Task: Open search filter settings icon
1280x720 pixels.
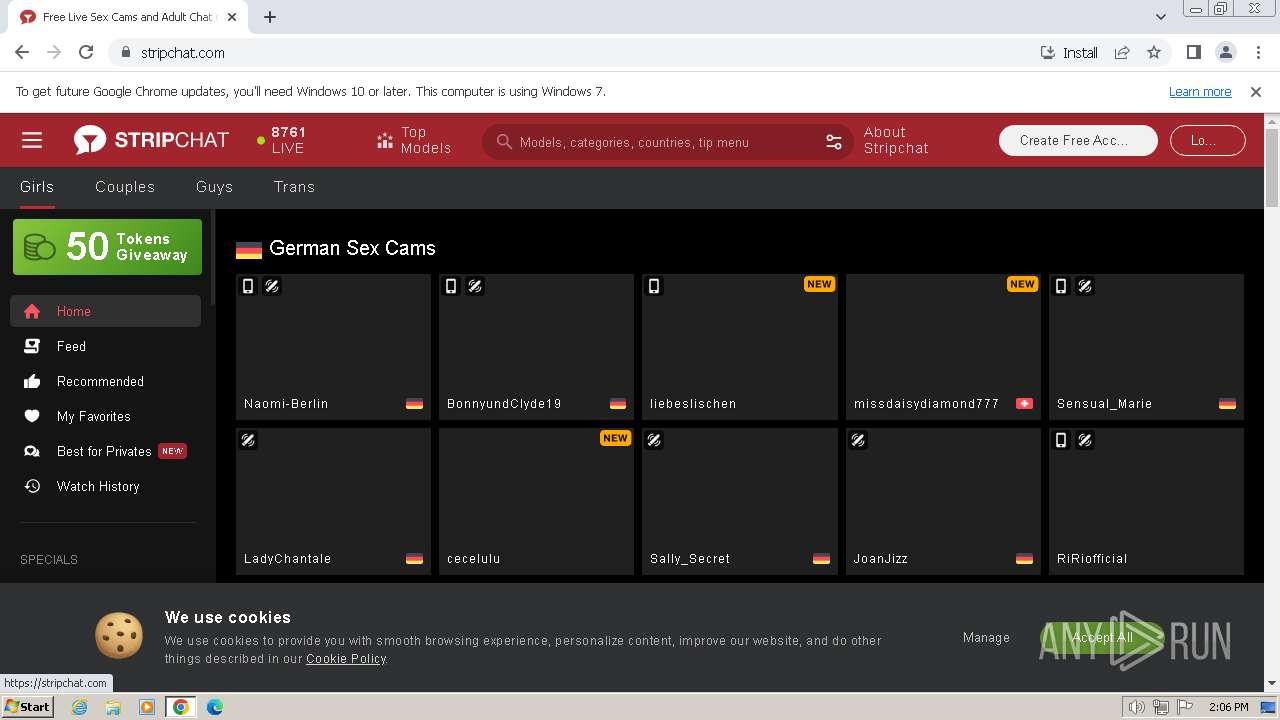Action: click(834, 142)
